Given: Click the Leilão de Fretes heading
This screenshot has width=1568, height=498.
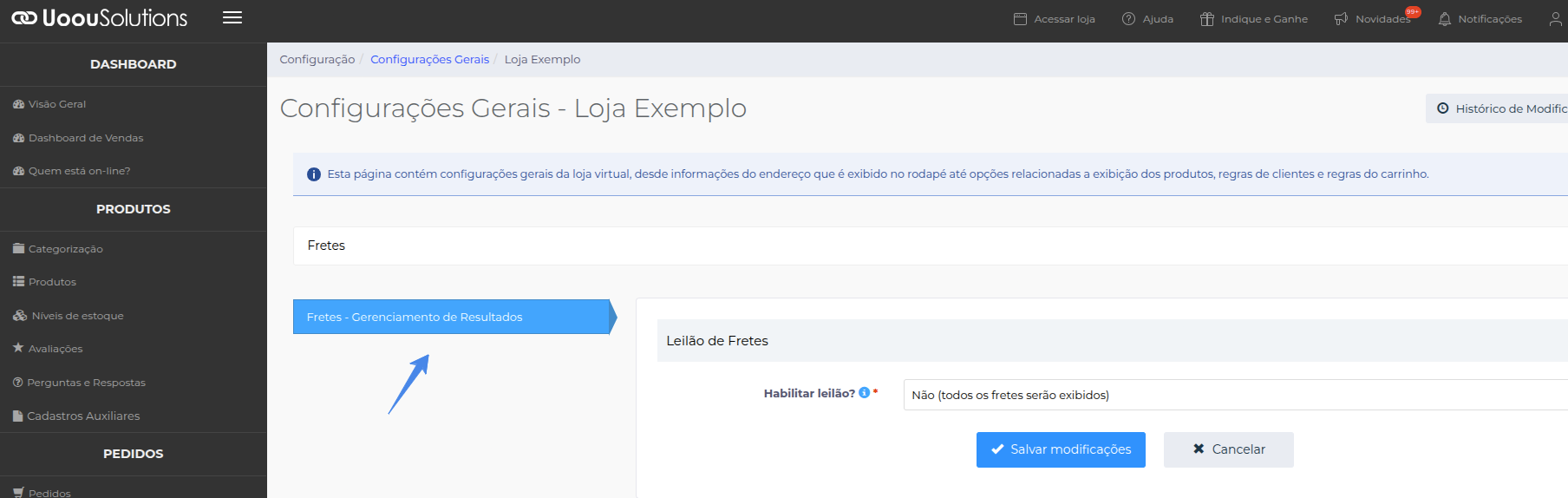Looking at the screenshot, I should tap(717, 341).
